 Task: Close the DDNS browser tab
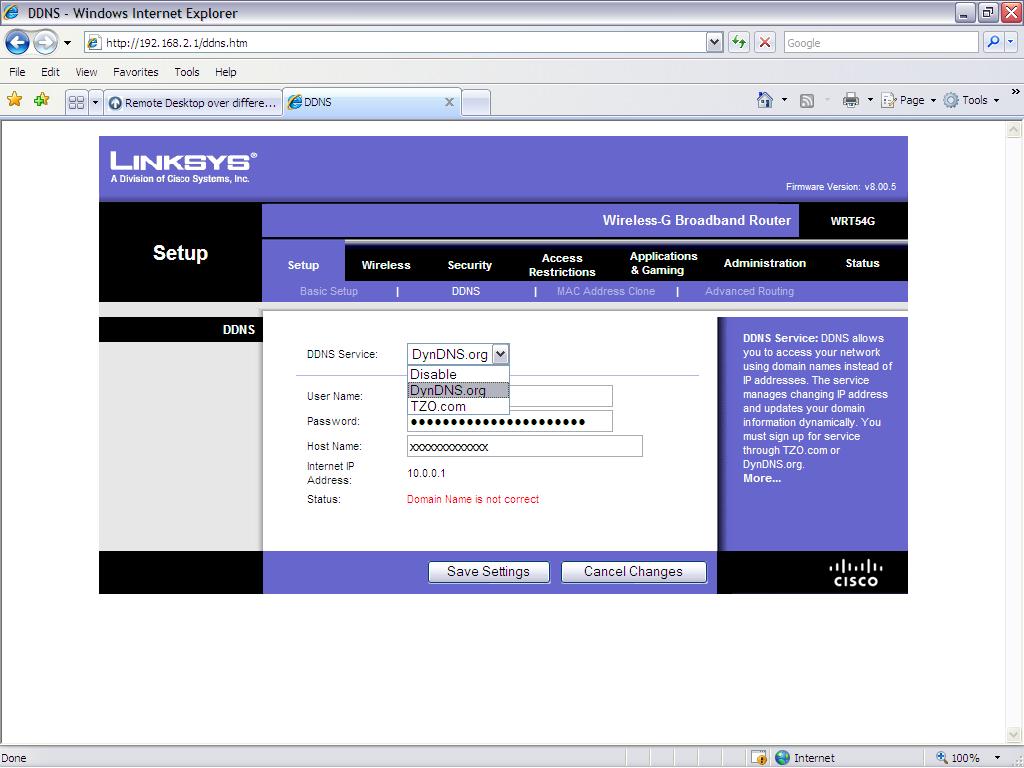[x=449, y=102]
